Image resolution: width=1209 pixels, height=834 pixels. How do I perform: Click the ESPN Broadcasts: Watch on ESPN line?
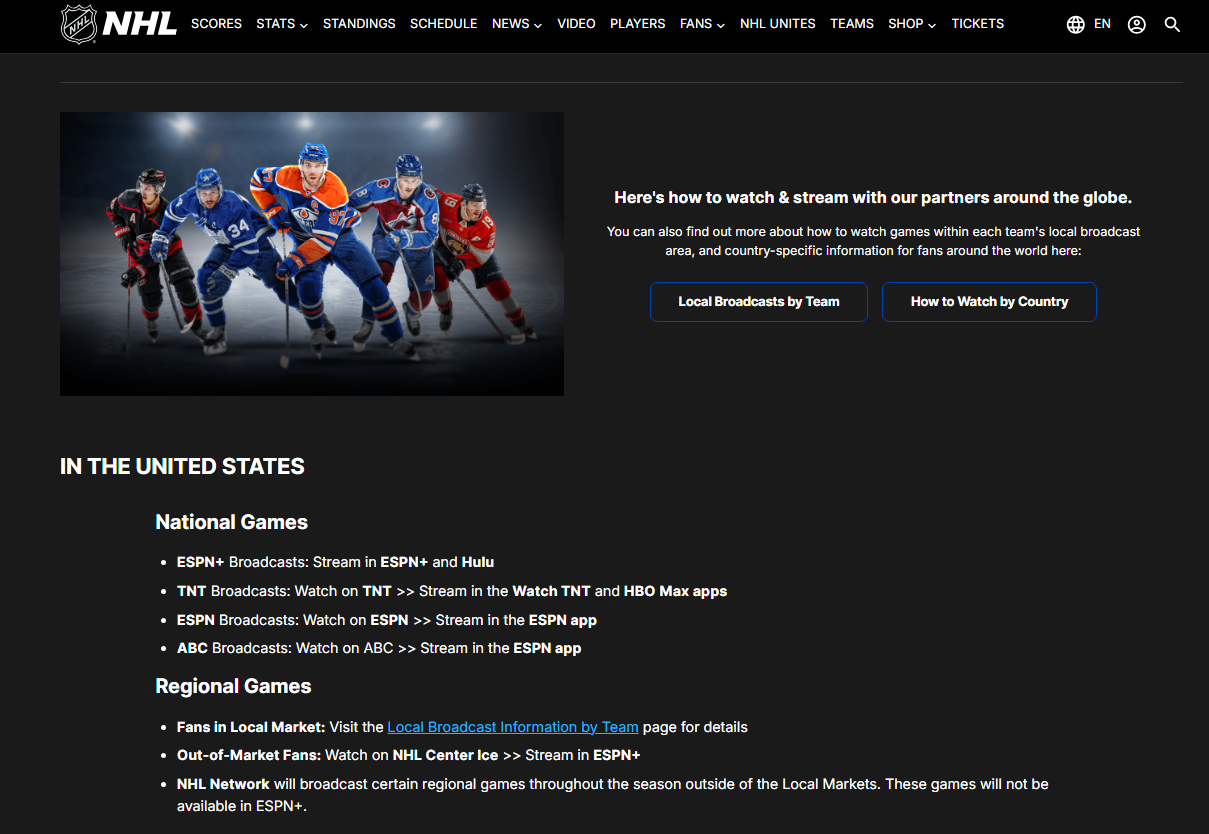pos(387,620)
